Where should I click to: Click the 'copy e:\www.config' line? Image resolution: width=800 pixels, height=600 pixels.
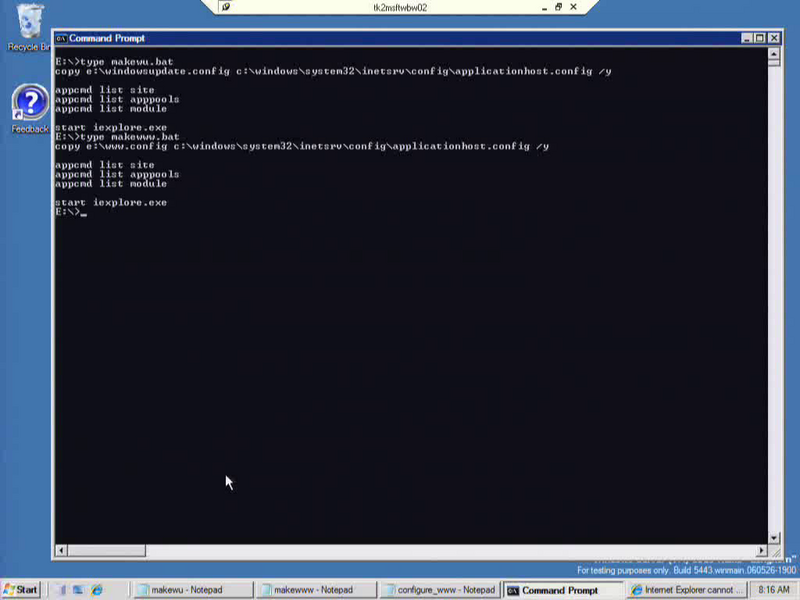tap(302, 146)
